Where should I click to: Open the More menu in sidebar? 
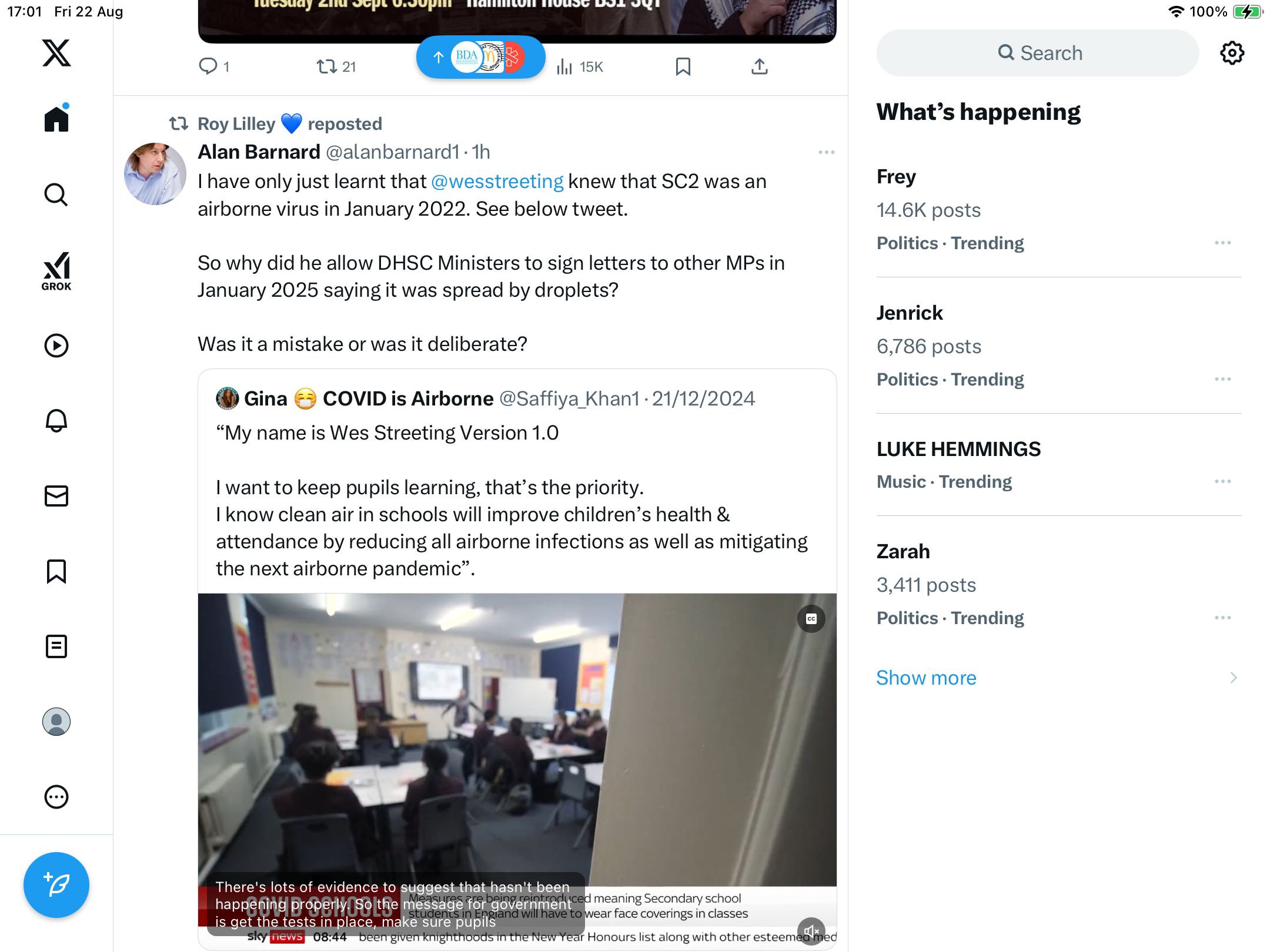point(56,797)
